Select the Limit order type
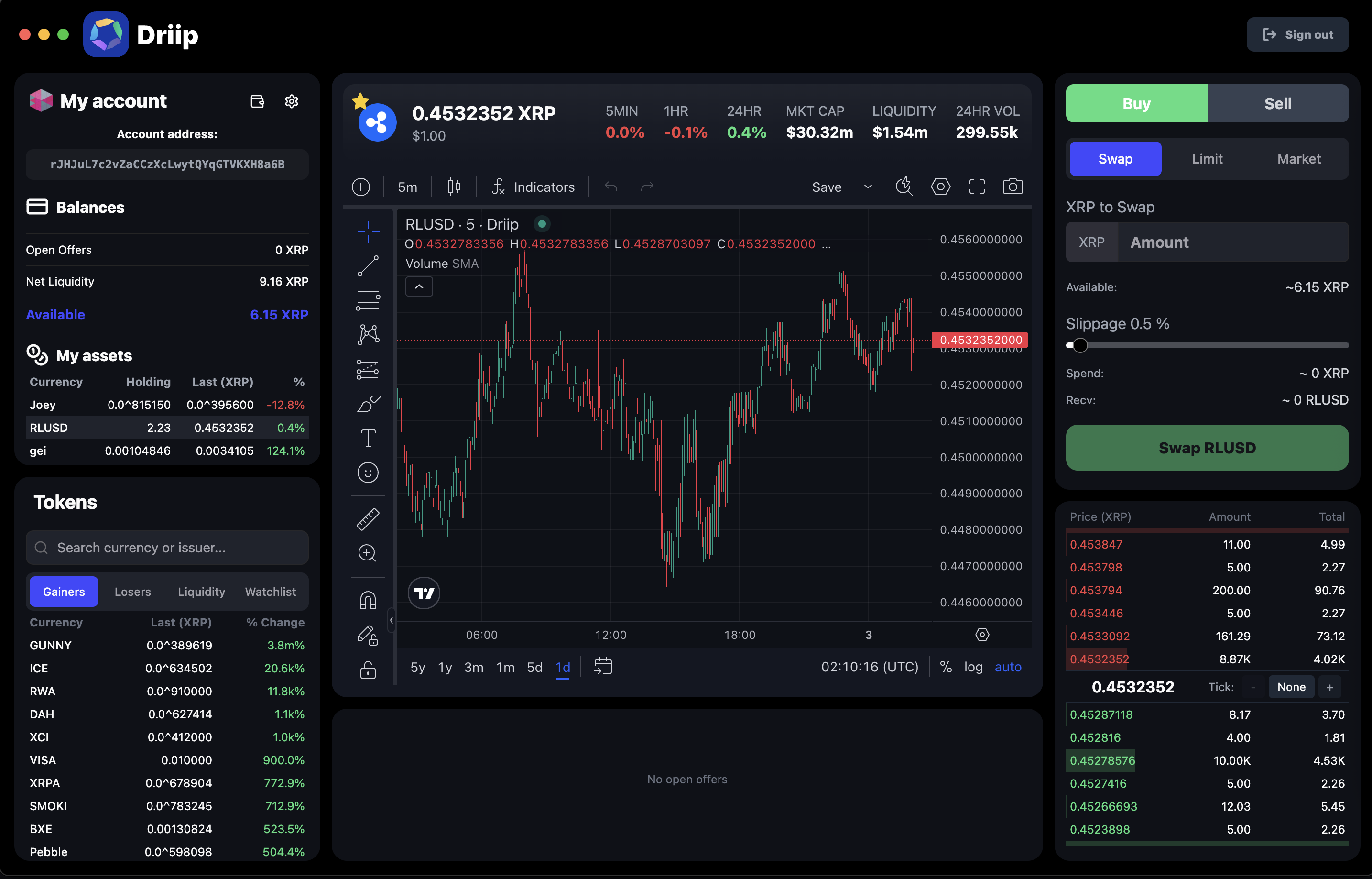 (1207, 159)
